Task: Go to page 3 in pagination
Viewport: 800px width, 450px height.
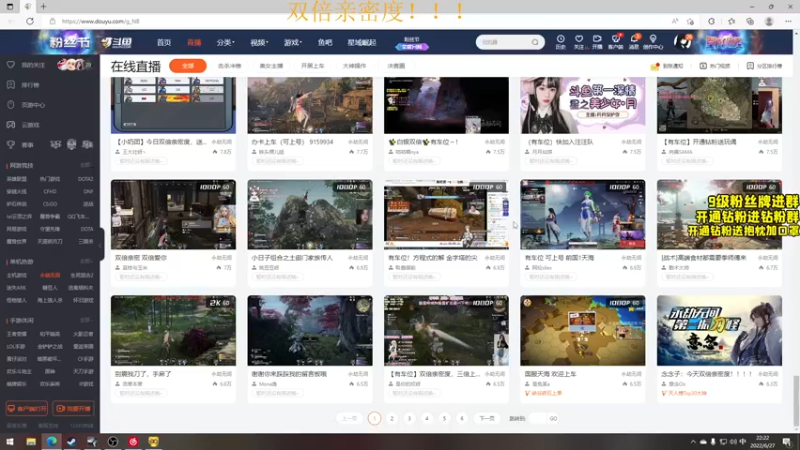Action: (x=409, y=418)
